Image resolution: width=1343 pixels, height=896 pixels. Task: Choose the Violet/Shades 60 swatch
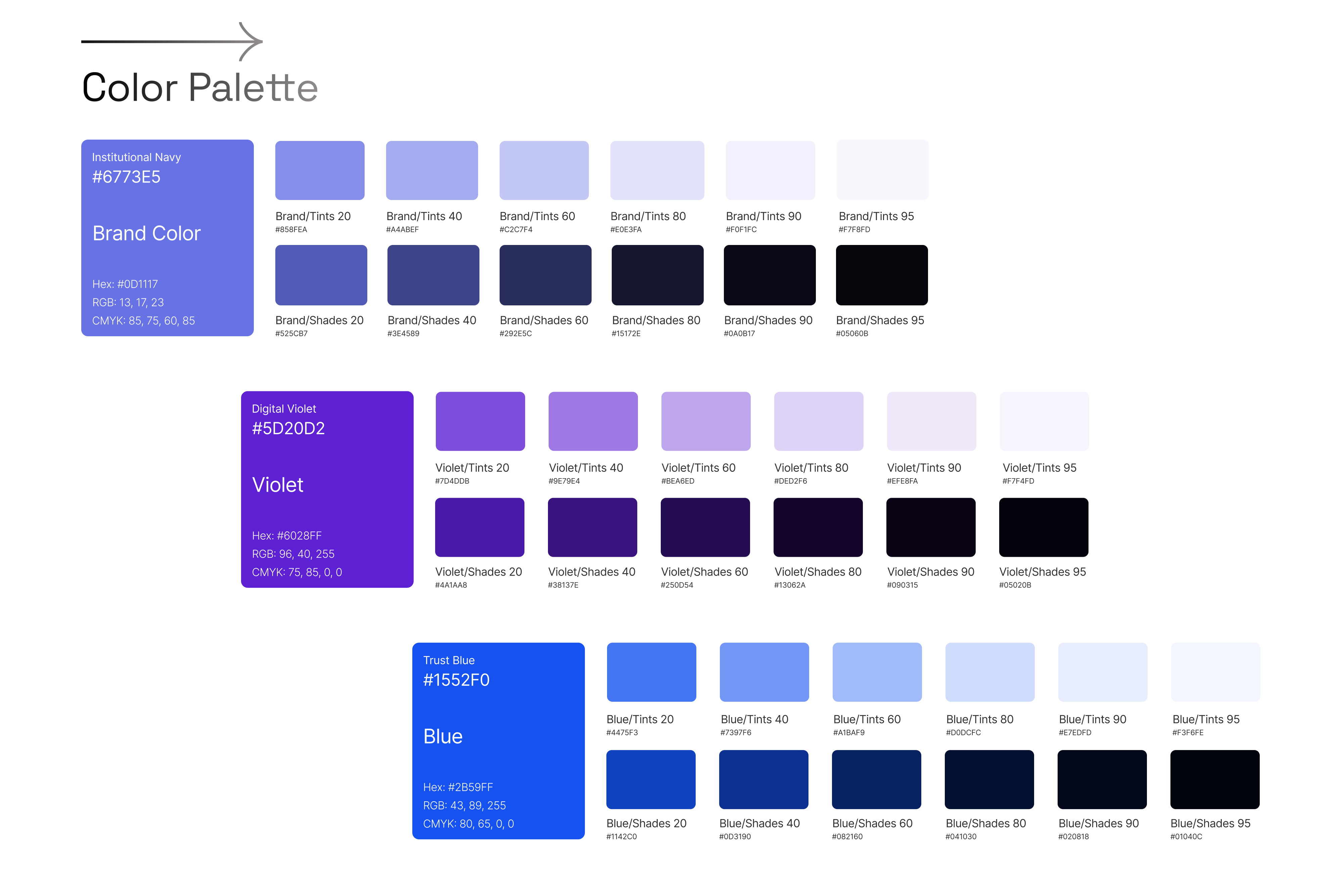coord(705,527)
